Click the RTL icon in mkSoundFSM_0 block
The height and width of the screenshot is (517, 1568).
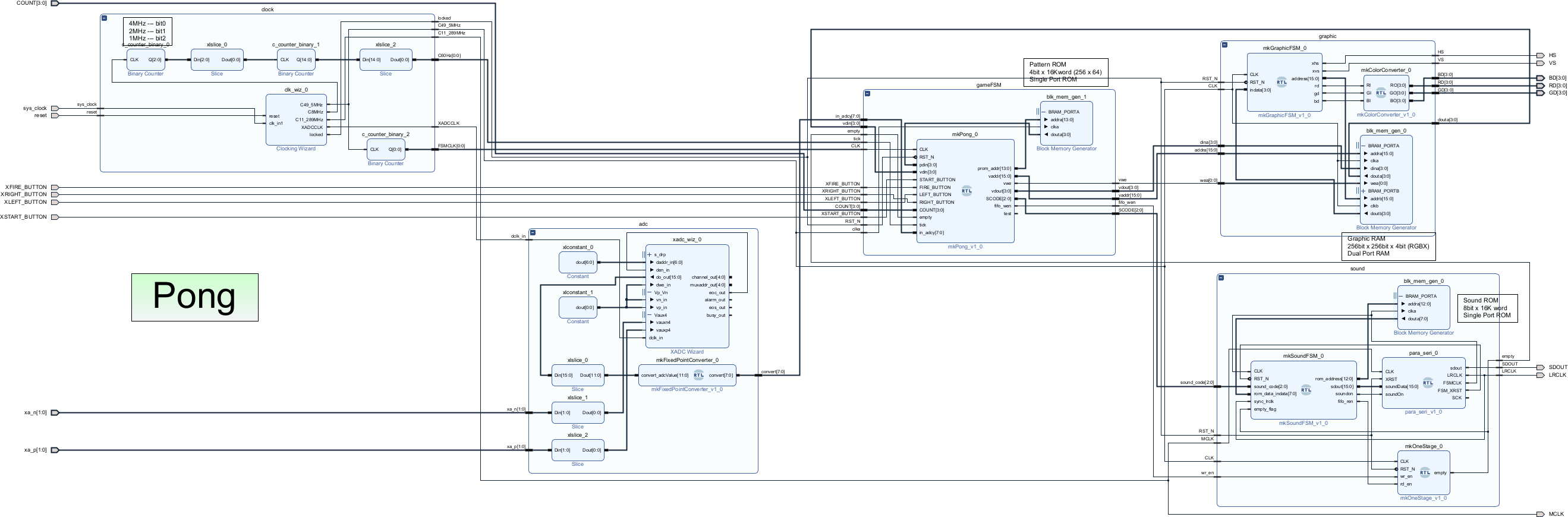point(1306,390)
